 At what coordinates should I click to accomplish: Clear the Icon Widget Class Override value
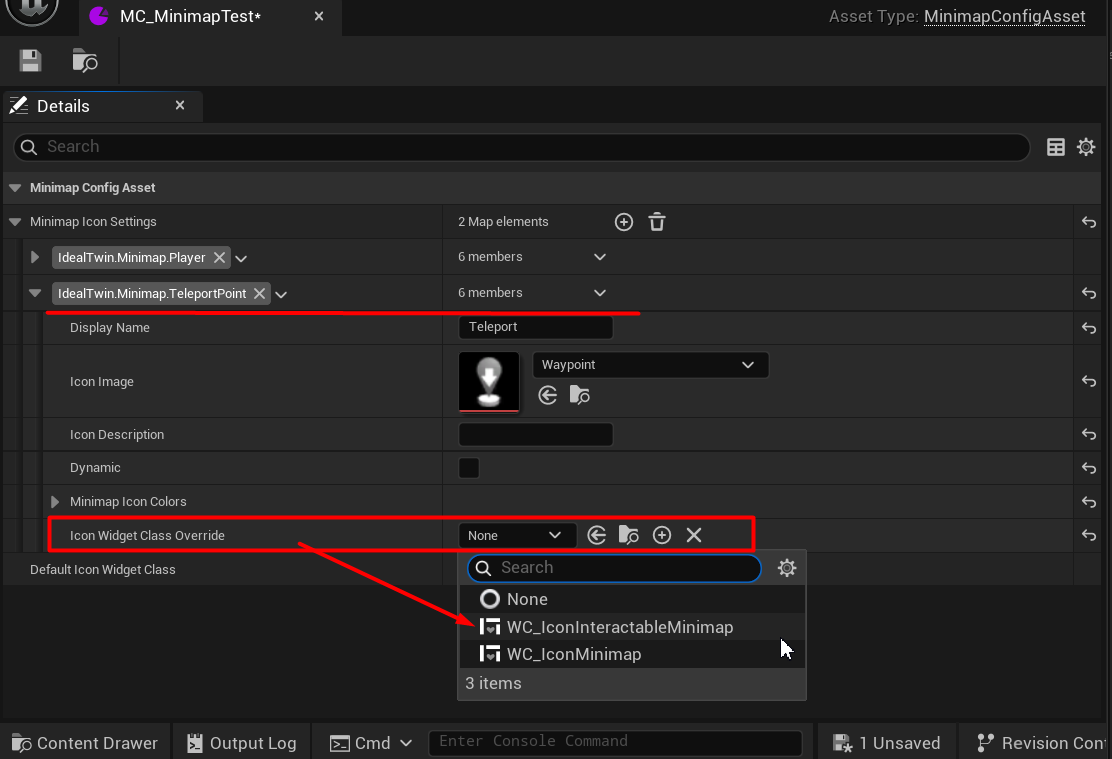694,535
